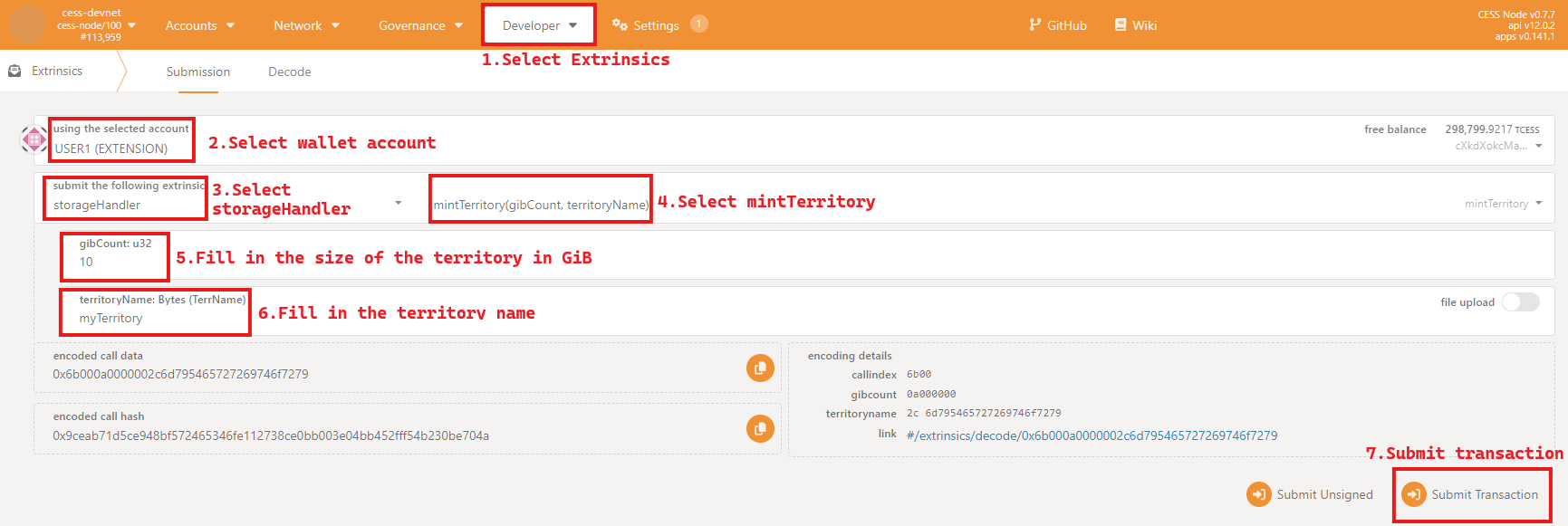1568x526 pixels.
Task: Click the account identicon for USER1
Action: click(34, 139)
